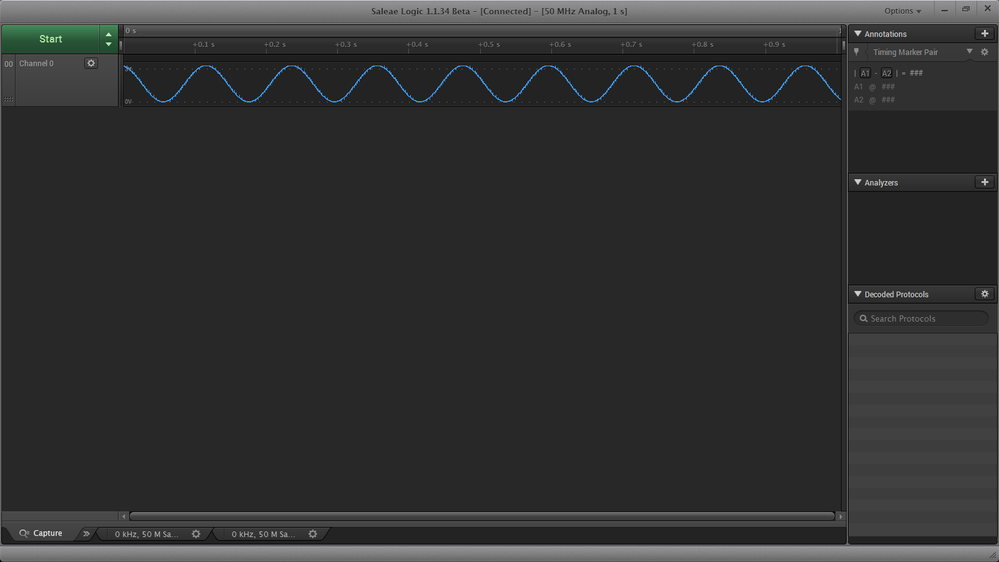Place the A2 timing marker
Screen dimensions: 999x562
(886, 73)
